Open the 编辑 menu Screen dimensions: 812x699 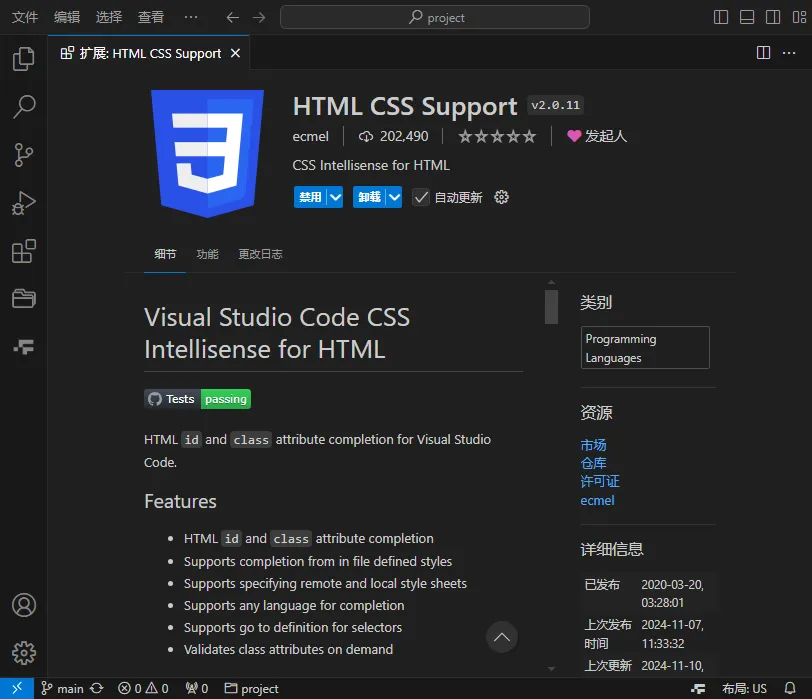click(67, 17)
